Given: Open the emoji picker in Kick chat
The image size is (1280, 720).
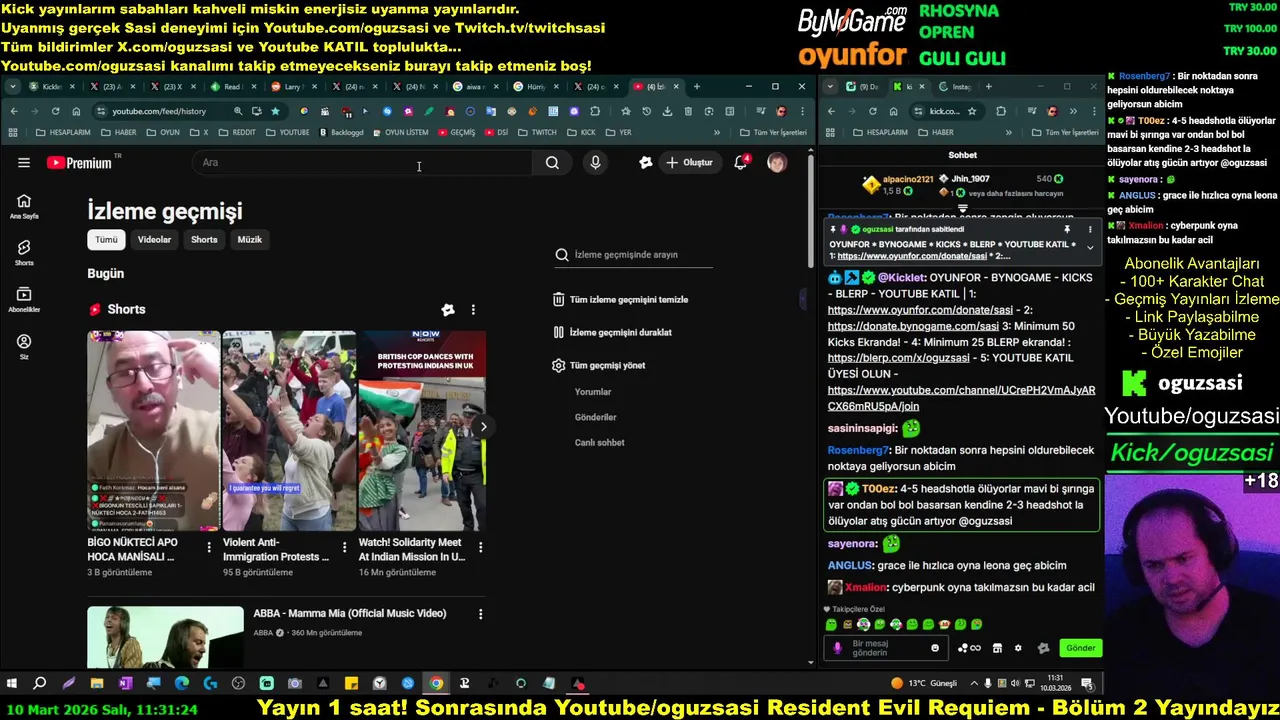Looking at the screenshot, I should [935, 648].
